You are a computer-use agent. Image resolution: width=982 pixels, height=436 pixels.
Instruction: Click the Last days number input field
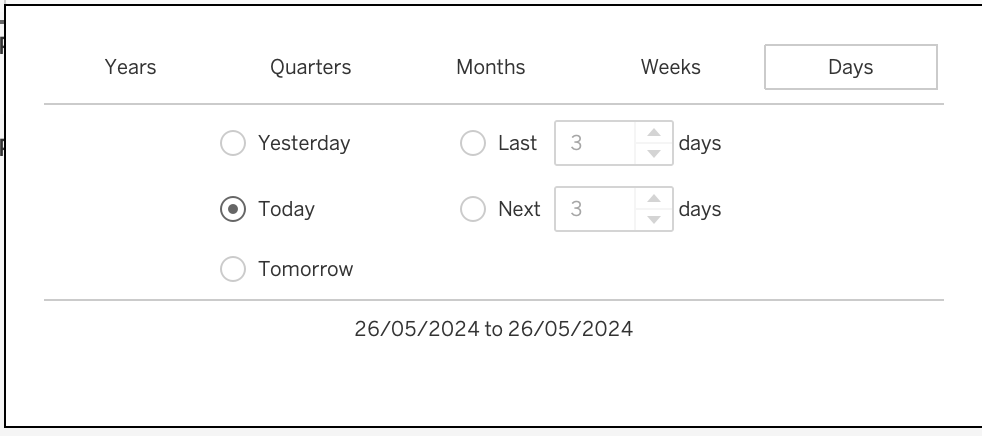tap(595, 143)
